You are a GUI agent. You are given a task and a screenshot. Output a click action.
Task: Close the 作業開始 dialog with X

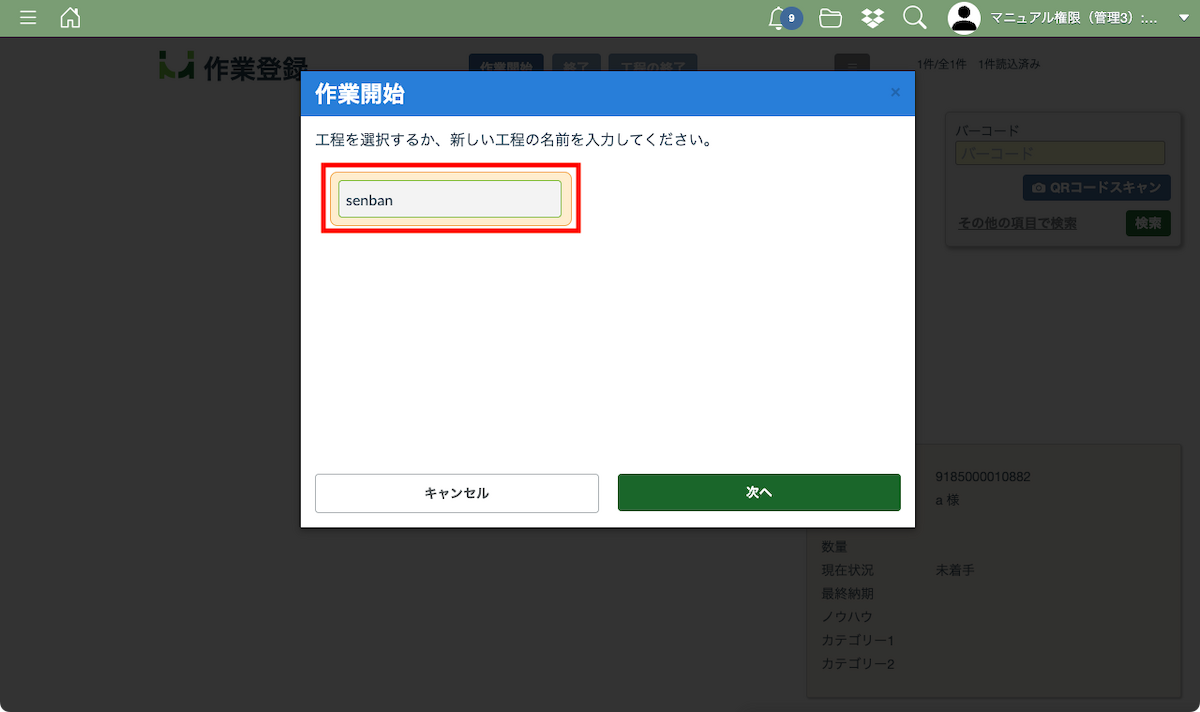click(x=895, y=93)
